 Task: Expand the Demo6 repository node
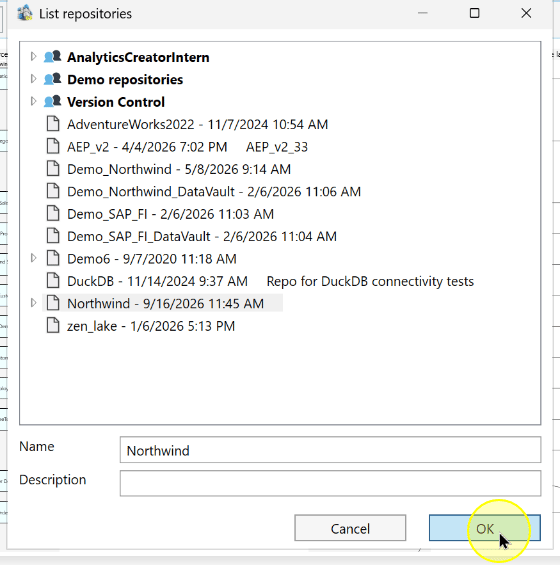pos(33,258)
